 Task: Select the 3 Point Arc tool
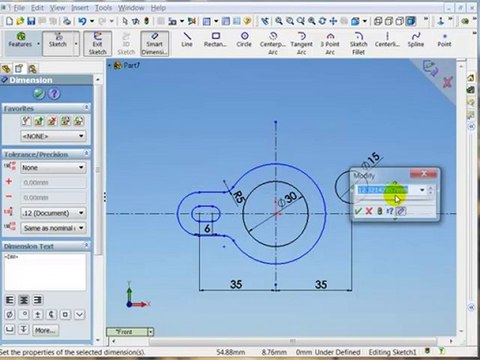click(x=330, y=43)
